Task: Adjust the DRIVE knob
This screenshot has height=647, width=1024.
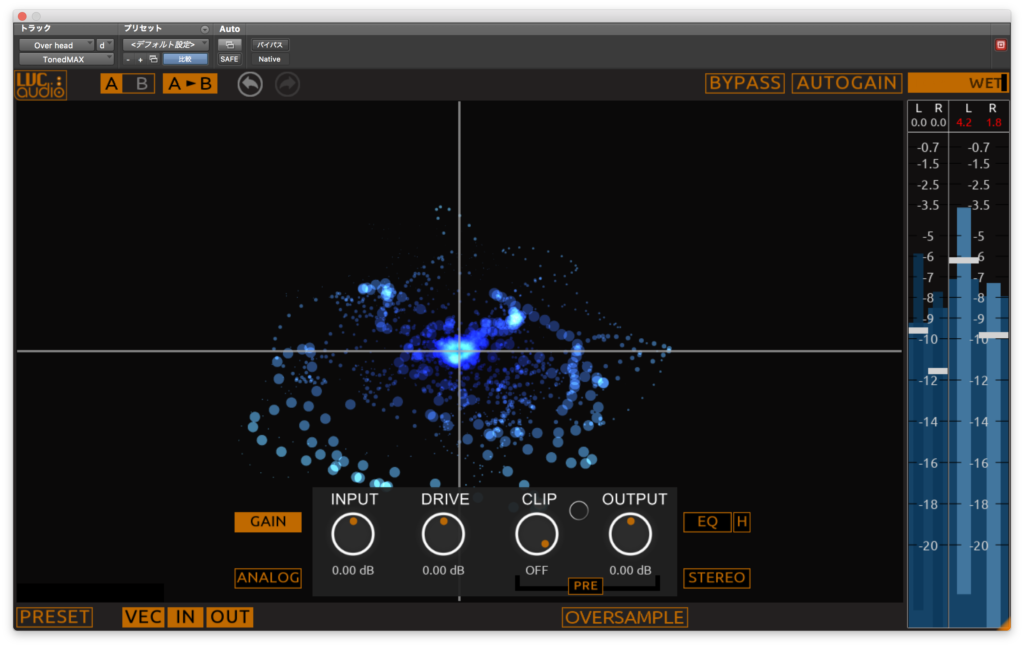Action: coord(443,534)
